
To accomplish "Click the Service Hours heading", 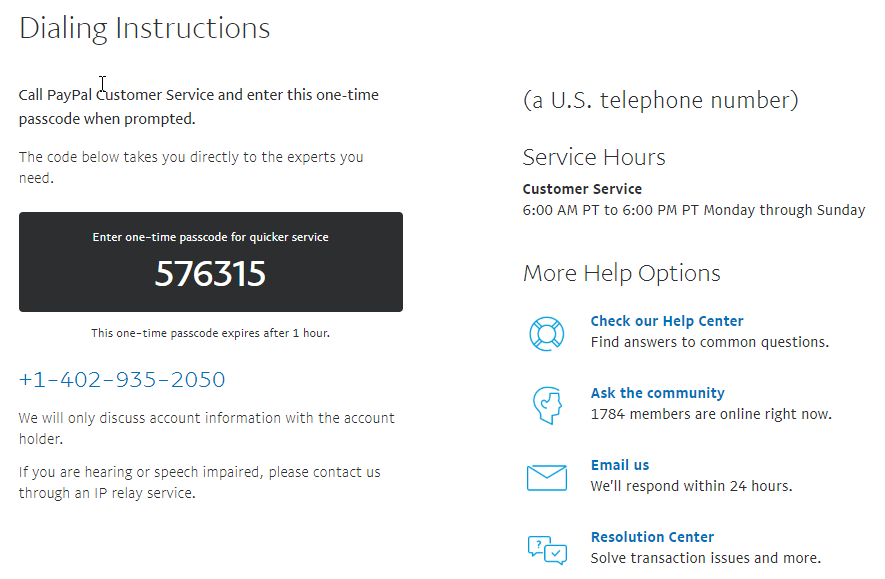I will 594,157.
